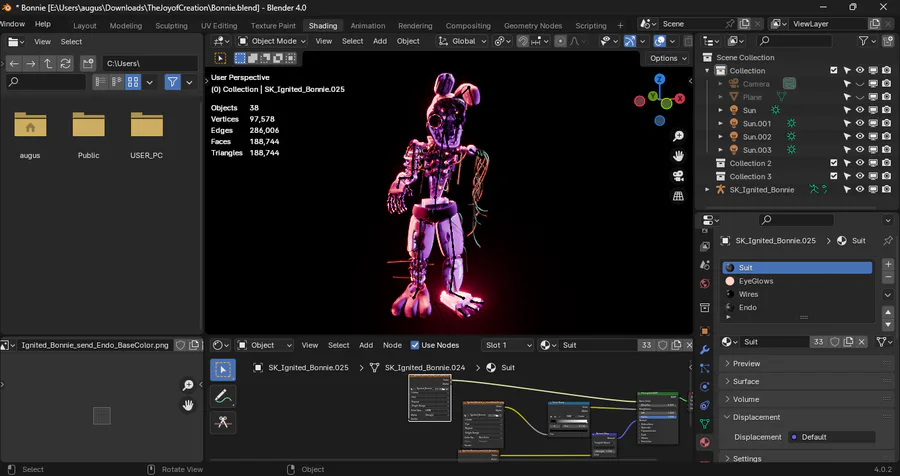Switch to the Layout workspace tab
900x476 pixels.
(x=85, y=26)
